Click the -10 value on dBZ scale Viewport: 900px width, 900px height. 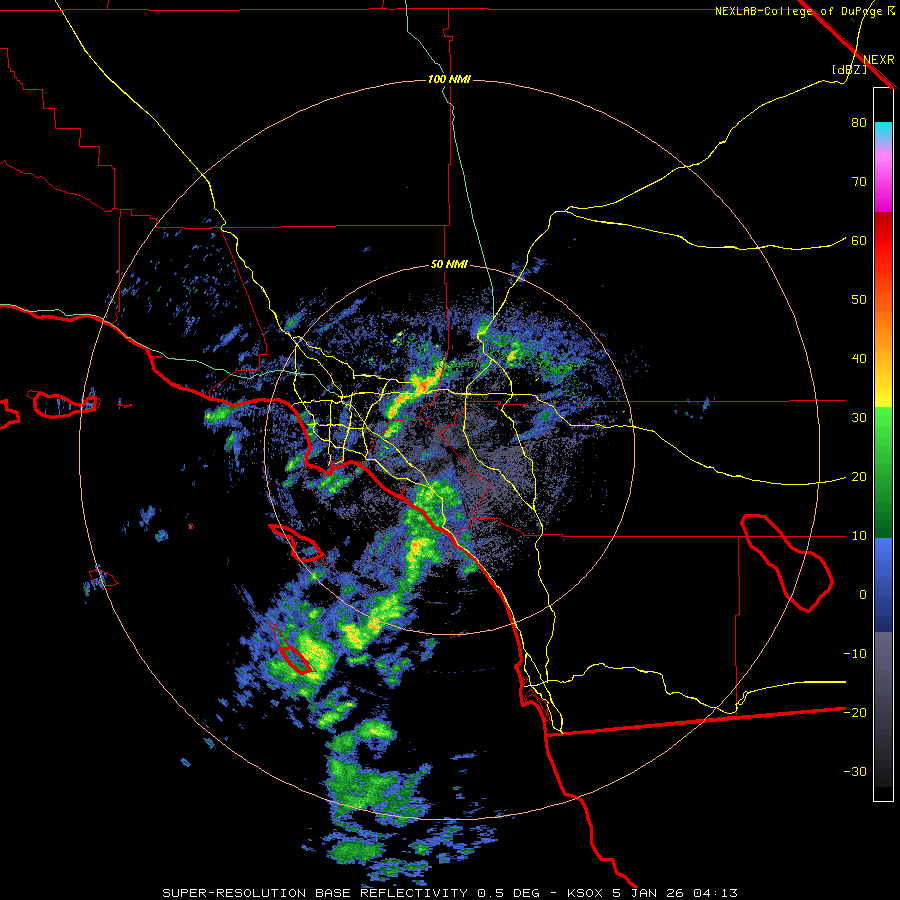[x=855, y=654]
